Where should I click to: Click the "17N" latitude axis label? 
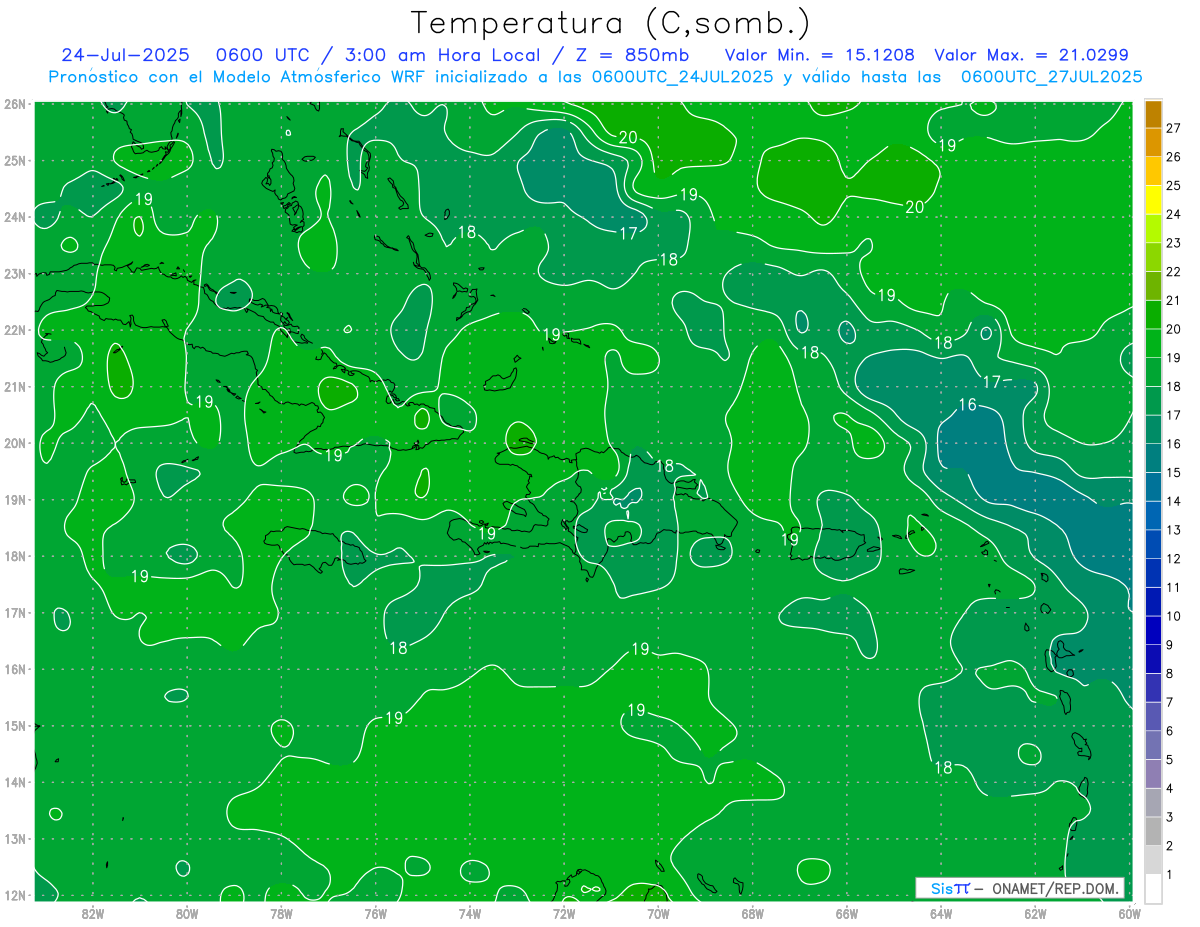15,612
